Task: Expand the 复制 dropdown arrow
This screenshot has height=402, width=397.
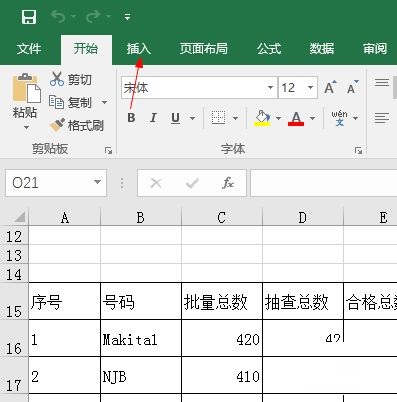Action: click(x=104, y=102)
